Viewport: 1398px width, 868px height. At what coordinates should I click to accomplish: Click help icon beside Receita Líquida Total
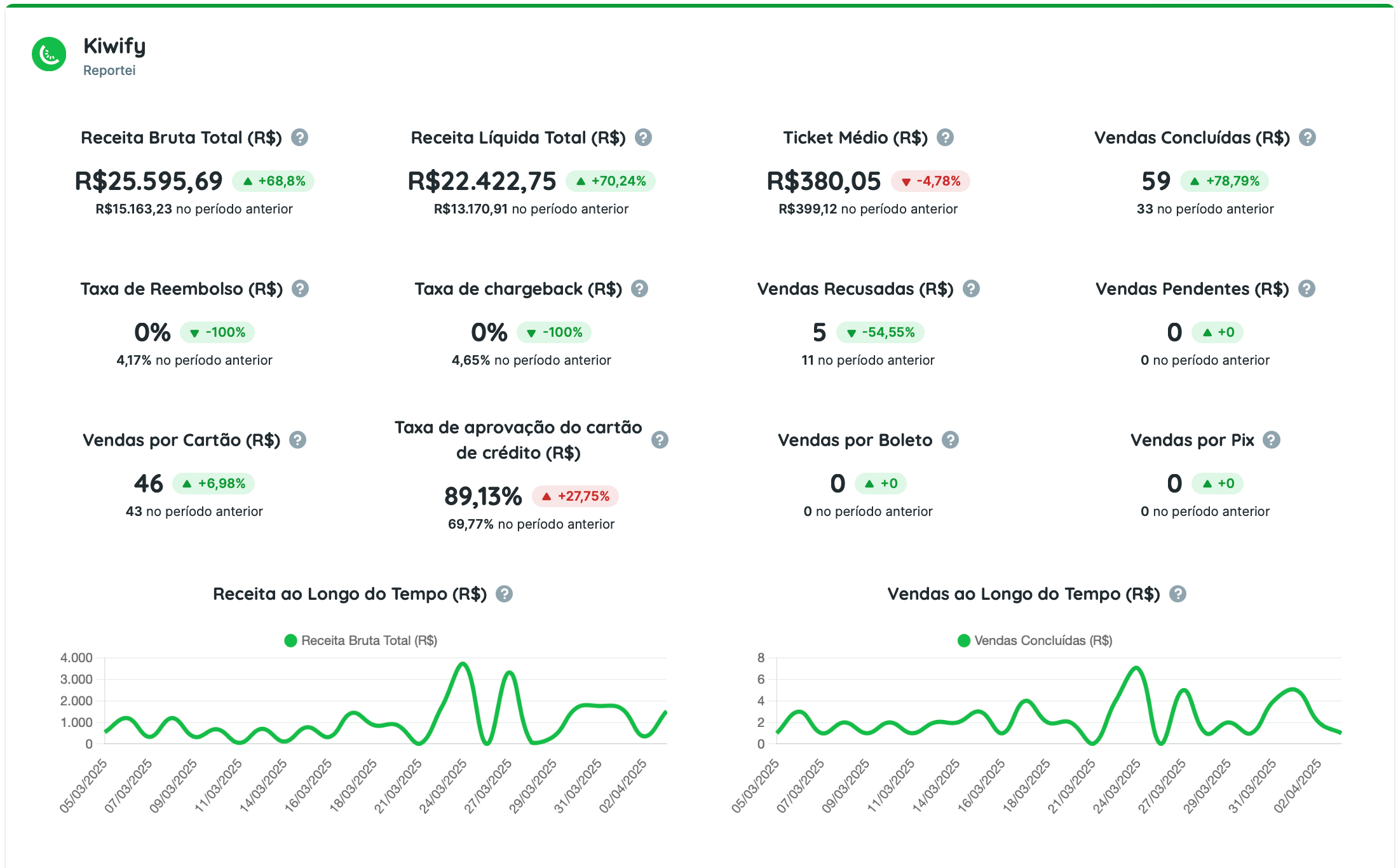point(643,137)
